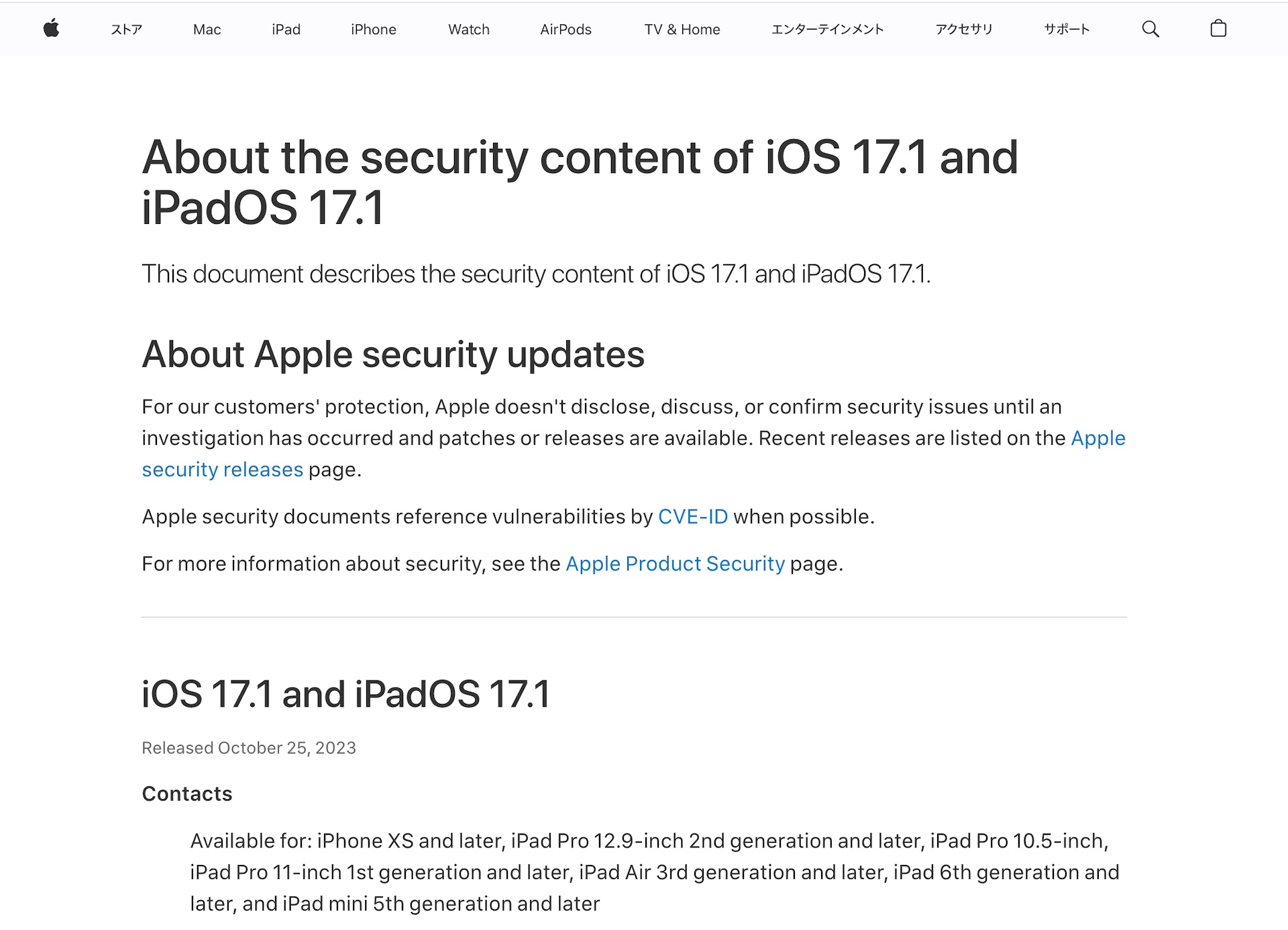Select Mac in navigation bar
The image size is (1288, 930).
[207, 30]
